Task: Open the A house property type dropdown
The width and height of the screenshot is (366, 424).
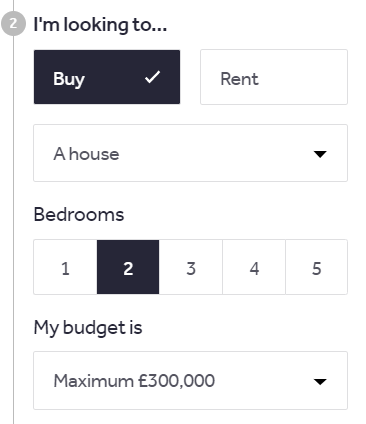Action: (x=190, y=153)
